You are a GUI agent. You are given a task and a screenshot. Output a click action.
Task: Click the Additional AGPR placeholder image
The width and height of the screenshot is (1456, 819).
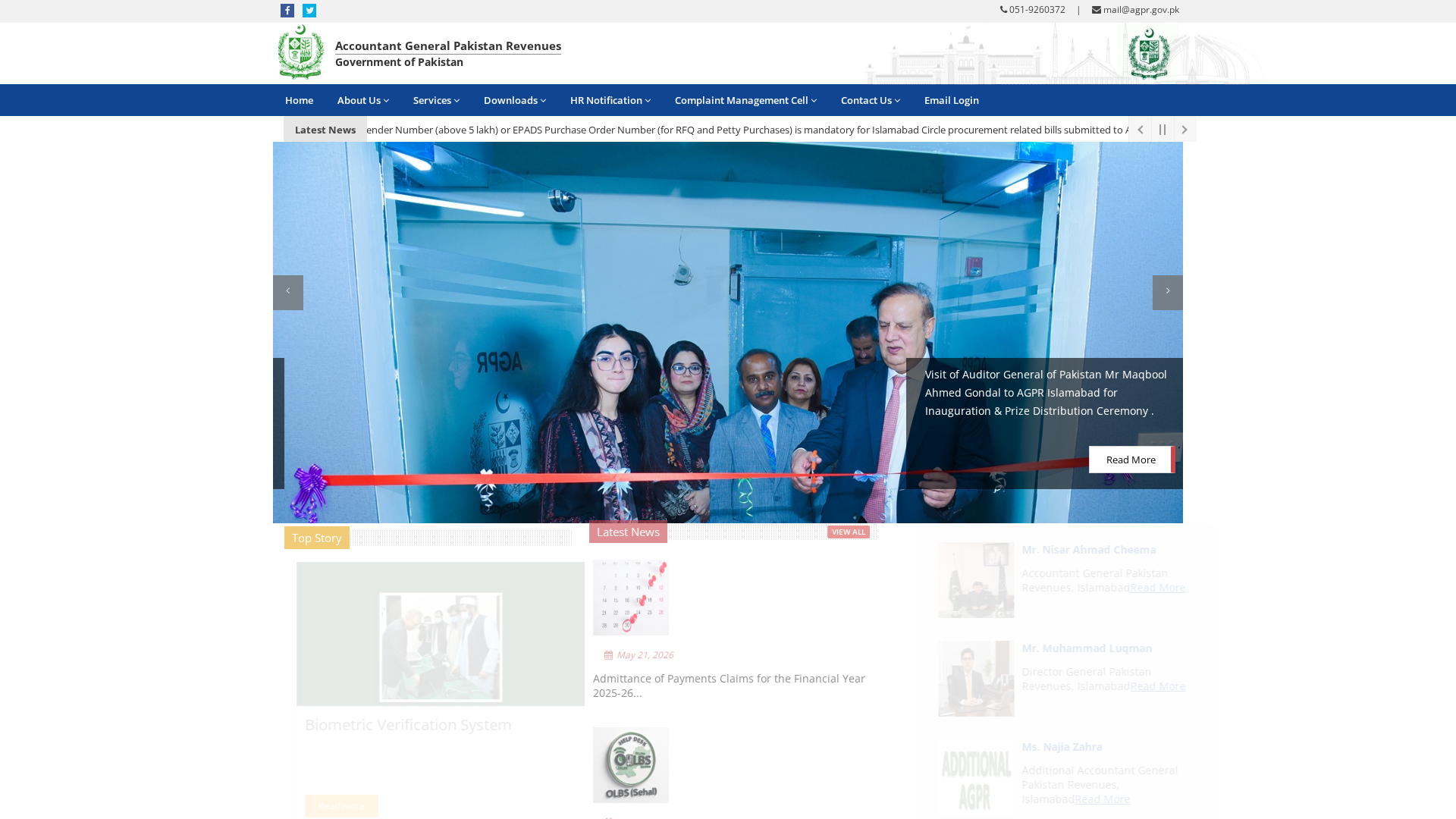[976, 777]
